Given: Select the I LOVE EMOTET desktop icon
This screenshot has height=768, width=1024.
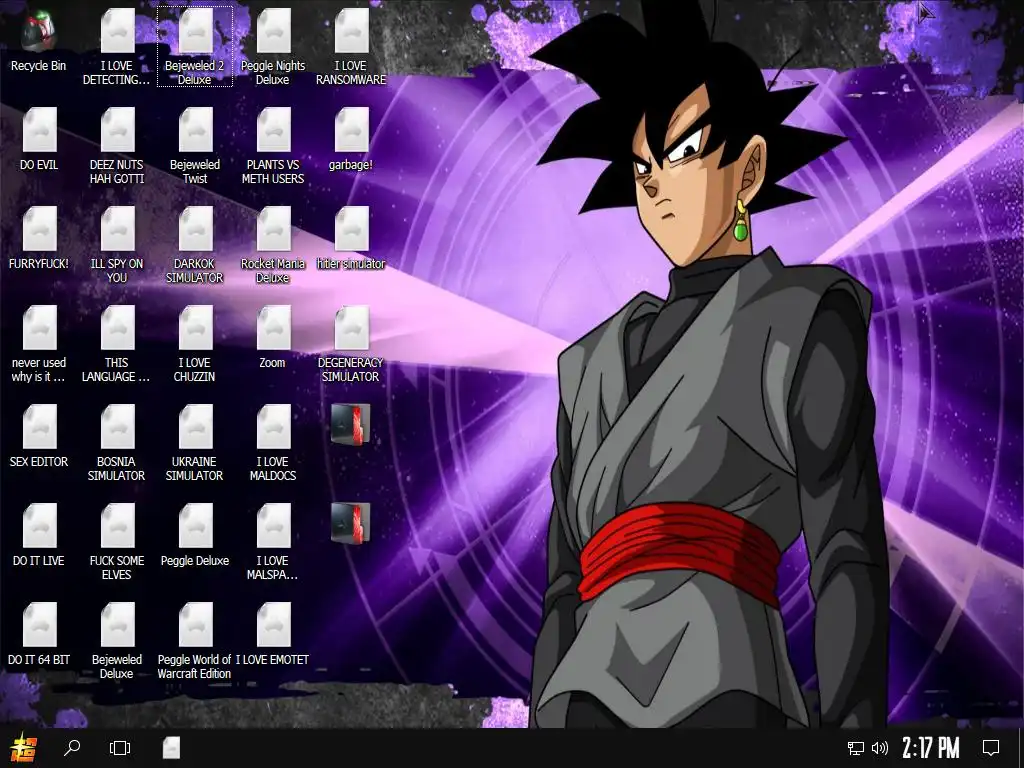Looking at the screenshot, I should (x=273, y=634).
